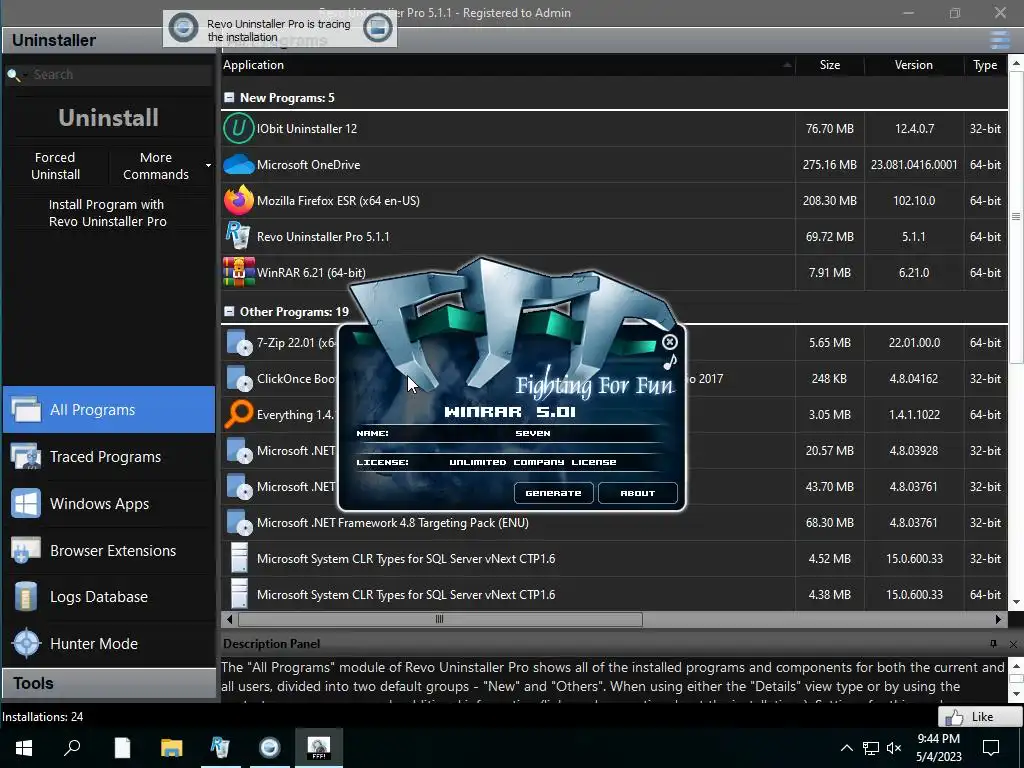Viewport: 1024px width, 768px height.
Task: Click the 23.081.0416.0001 version cell
Action: click(x=914, y=165)
